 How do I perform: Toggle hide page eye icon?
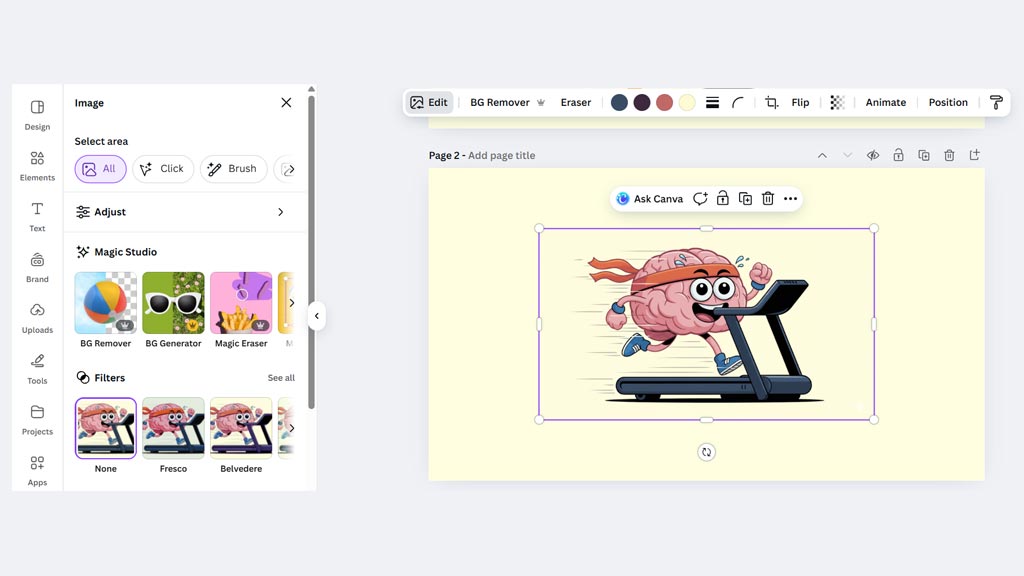coord(872,155)
